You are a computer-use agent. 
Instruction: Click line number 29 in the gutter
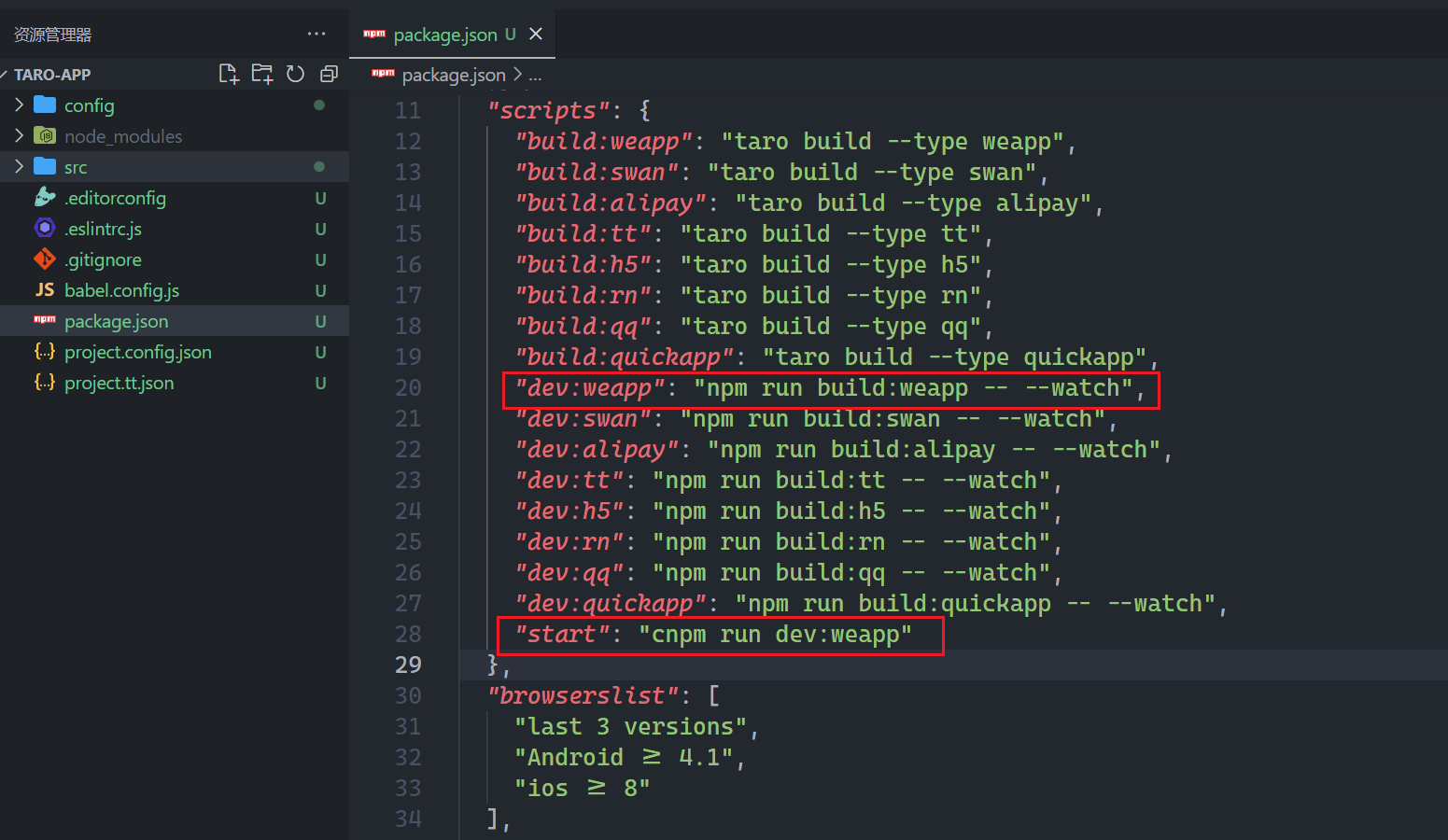[x=408, y=665]
